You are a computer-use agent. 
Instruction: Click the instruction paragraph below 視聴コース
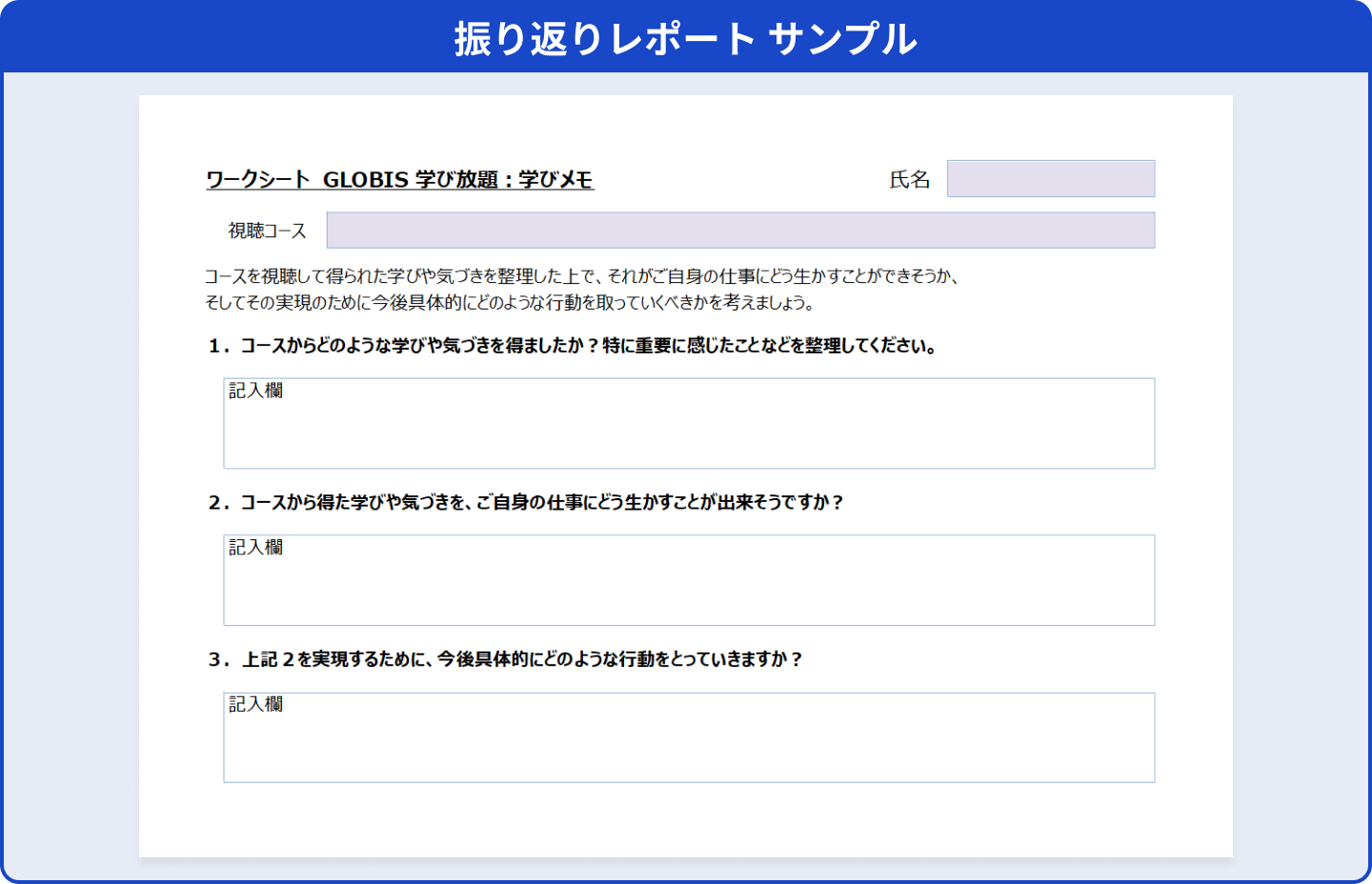click(x=582, y=288)
